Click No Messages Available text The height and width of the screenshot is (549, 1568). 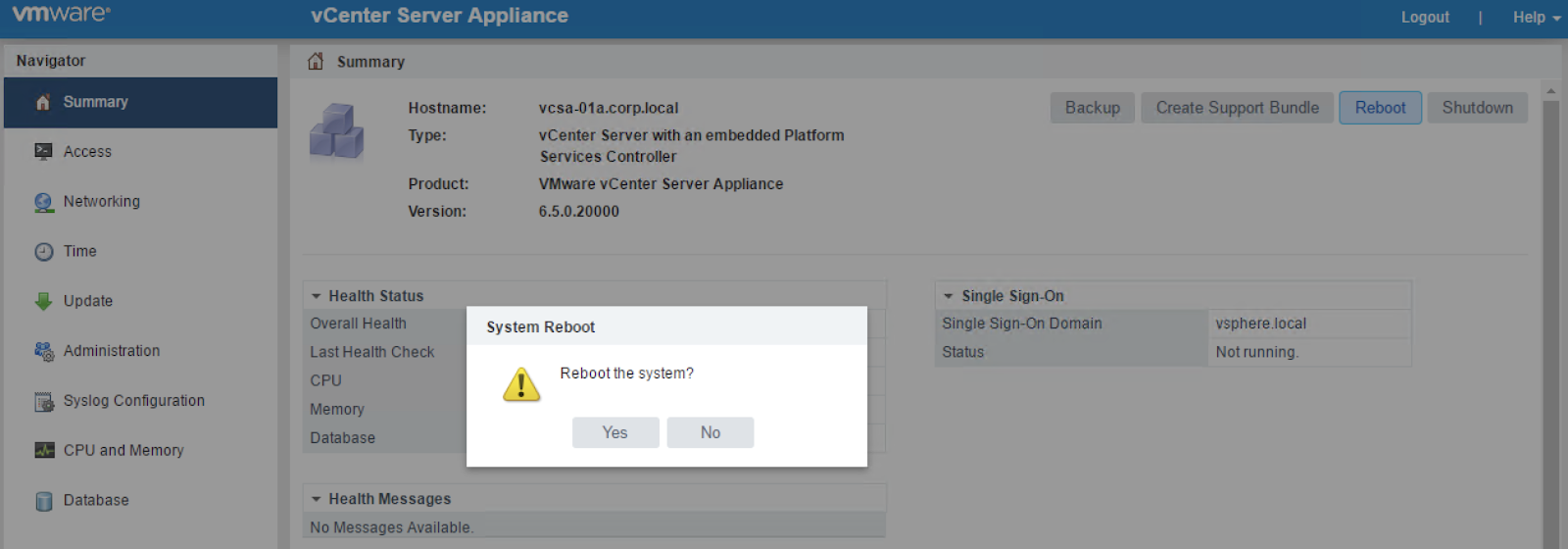pyautogui.click(x=392, y=527)
